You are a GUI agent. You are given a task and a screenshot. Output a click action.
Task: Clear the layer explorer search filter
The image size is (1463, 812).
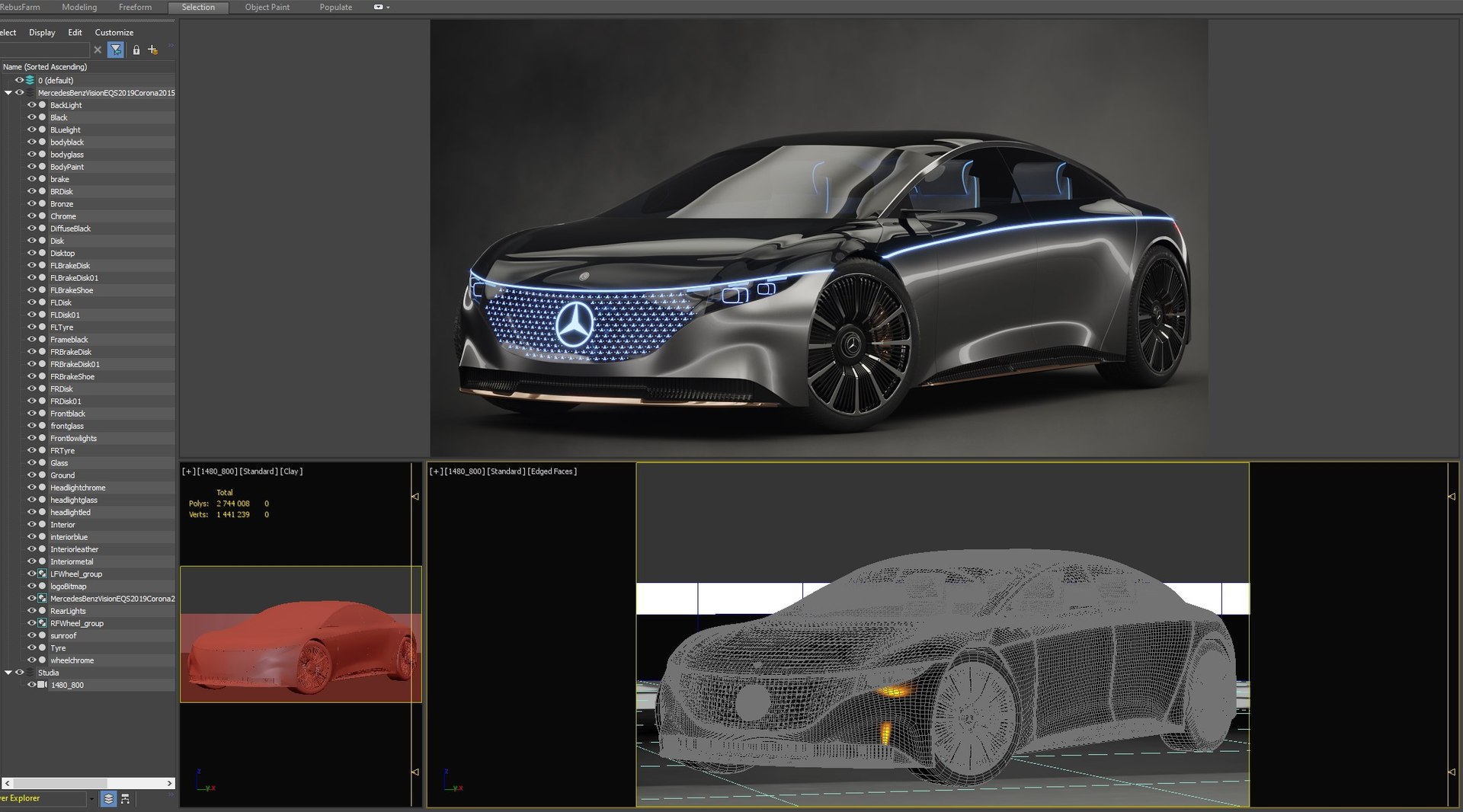(x=98, y=50)
